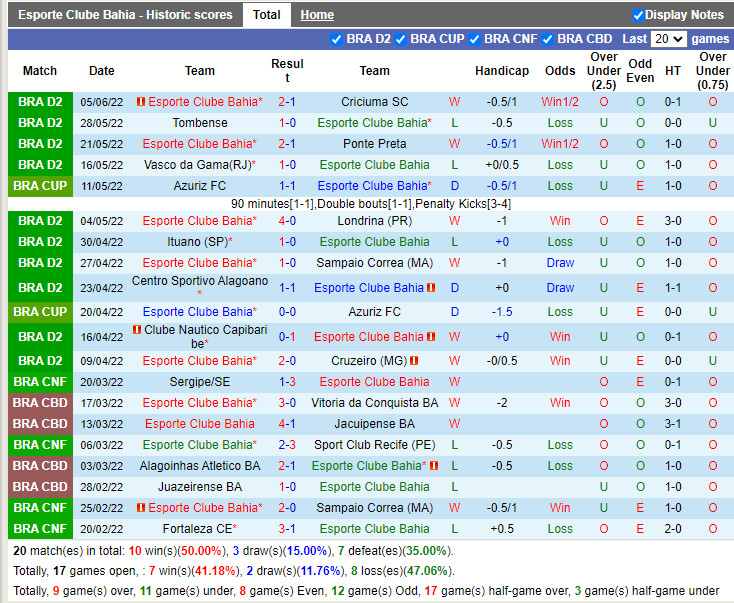This screenshot has height=603, width=734.
Task: Uncheck the BRA D2 league filter
Action: click(337, 39)
